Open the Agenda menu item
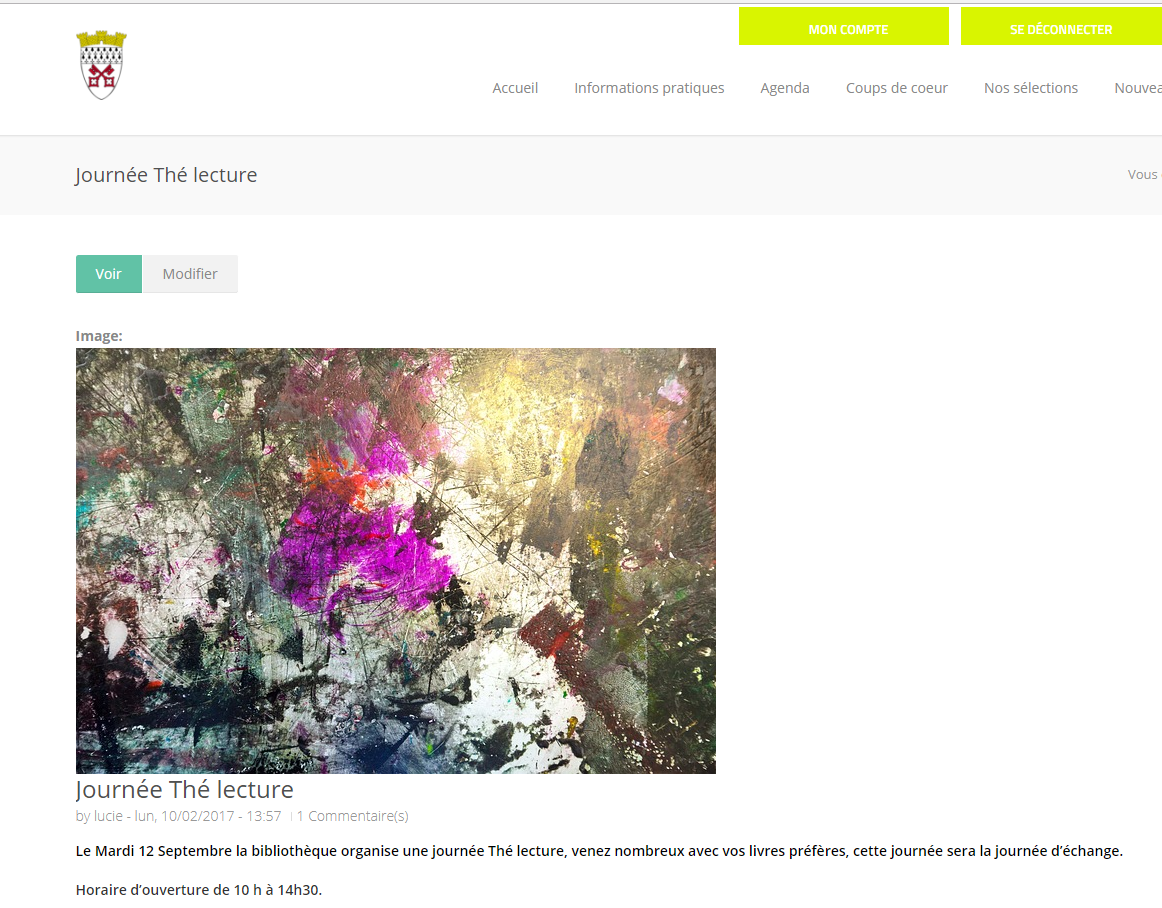Screen dimensions: 1162x908 point(785,87)
